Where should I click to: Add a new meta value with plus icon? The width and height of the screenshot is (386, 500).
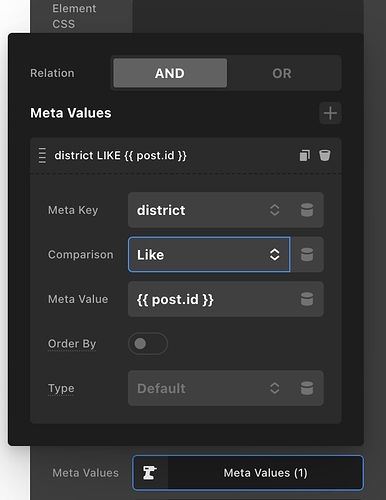330,113
